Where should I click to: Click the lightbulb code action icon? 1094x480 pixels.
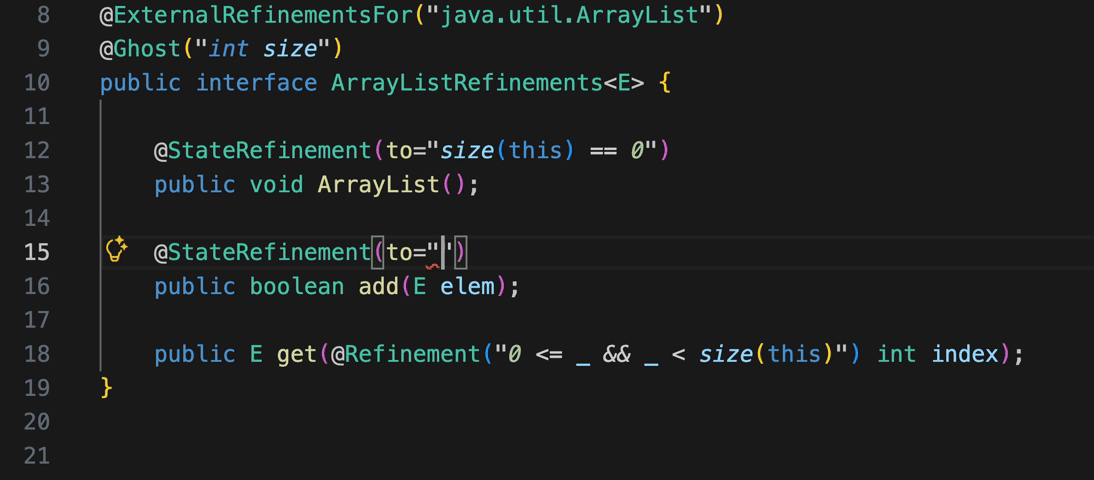pos(116,250)
